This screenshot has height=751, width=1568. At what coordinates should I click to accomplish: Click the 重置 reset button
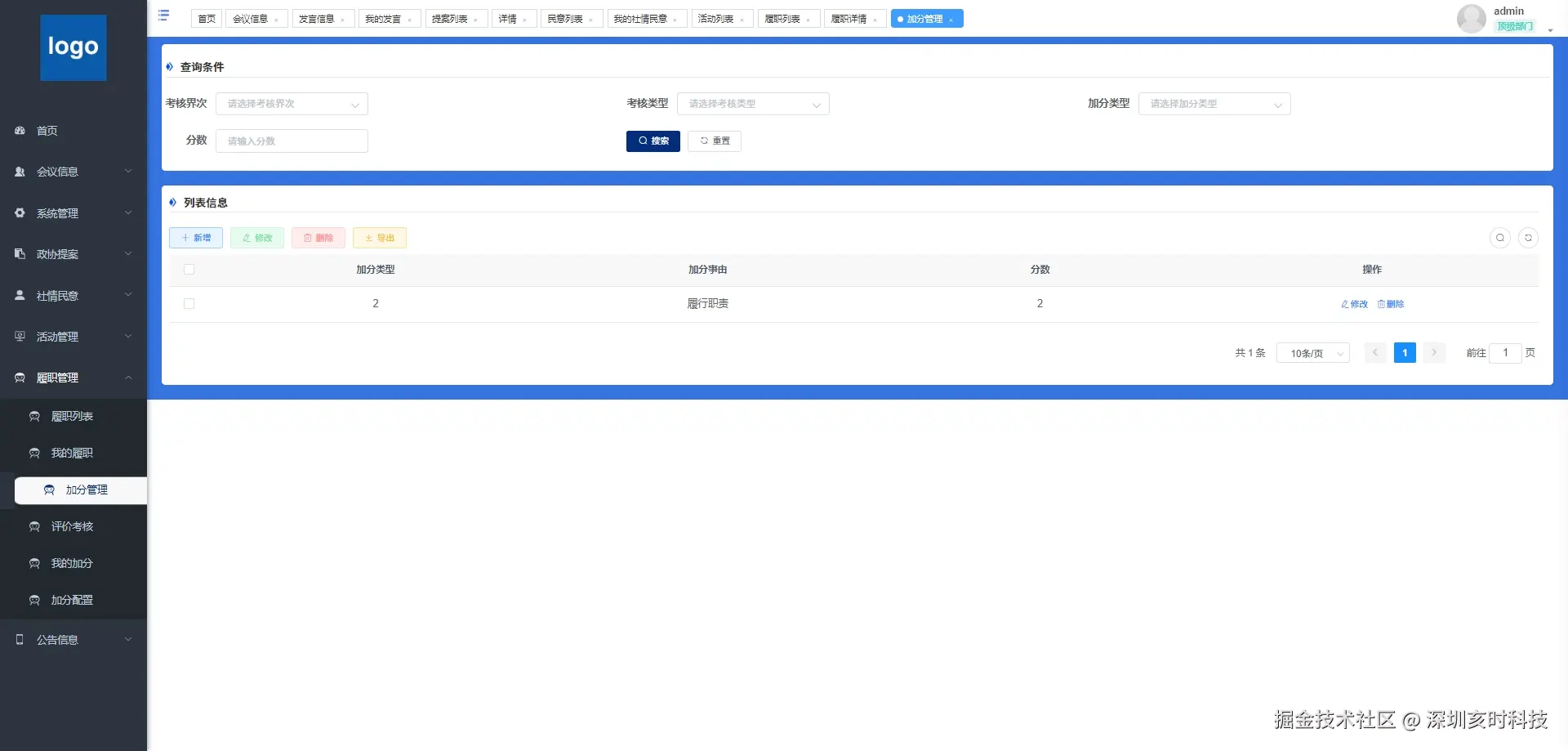pos(715,141)
